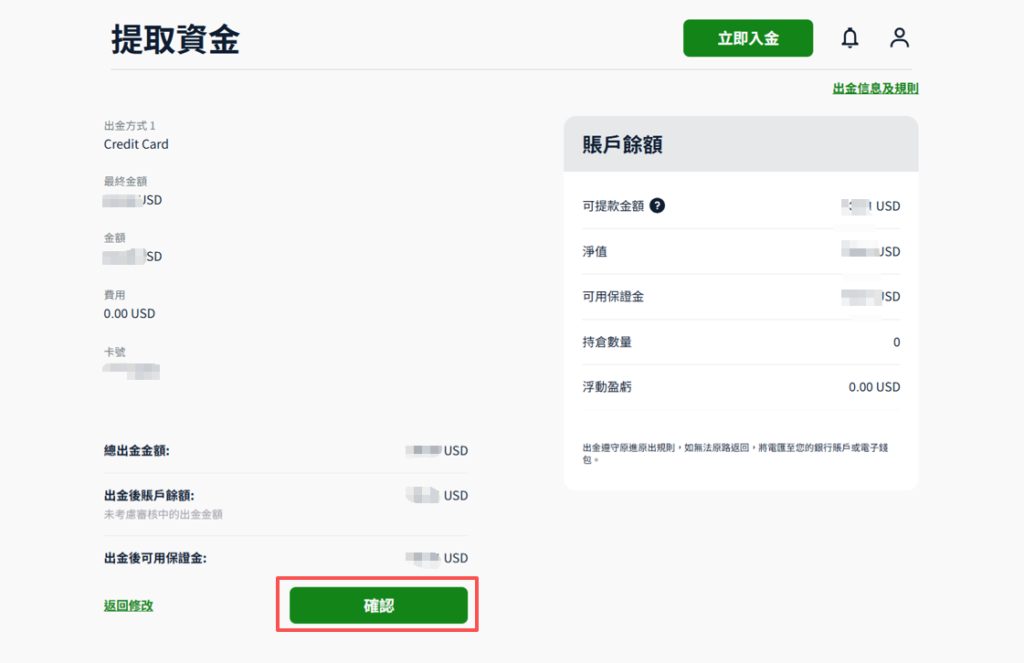The image size is (1024, 663).
Task: Click the 返回修改 link to edit withdrawal
Action: coord(127,605)
